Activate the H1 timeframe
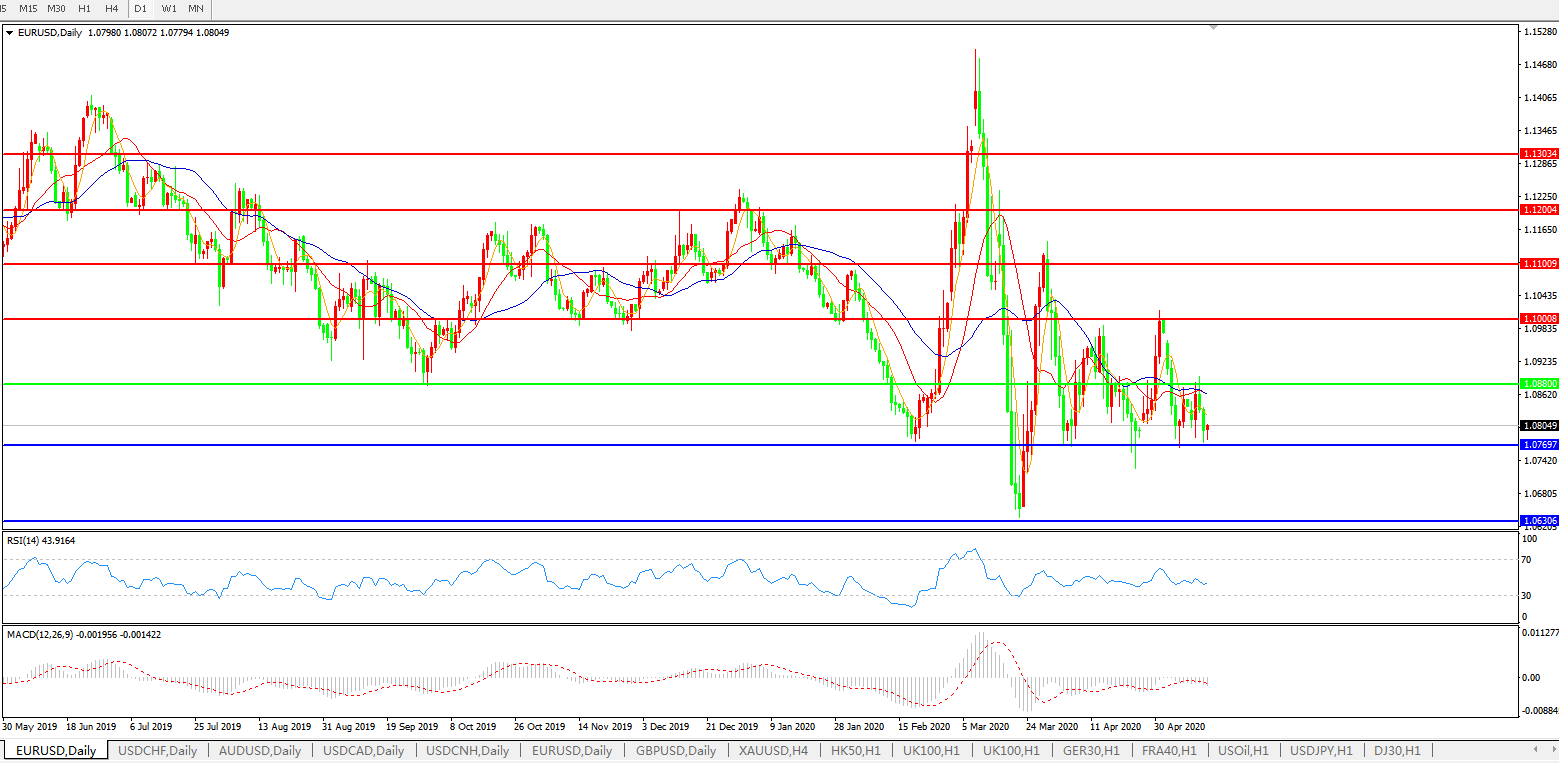This screenshot has height=763, width=1559. (85, 8)
